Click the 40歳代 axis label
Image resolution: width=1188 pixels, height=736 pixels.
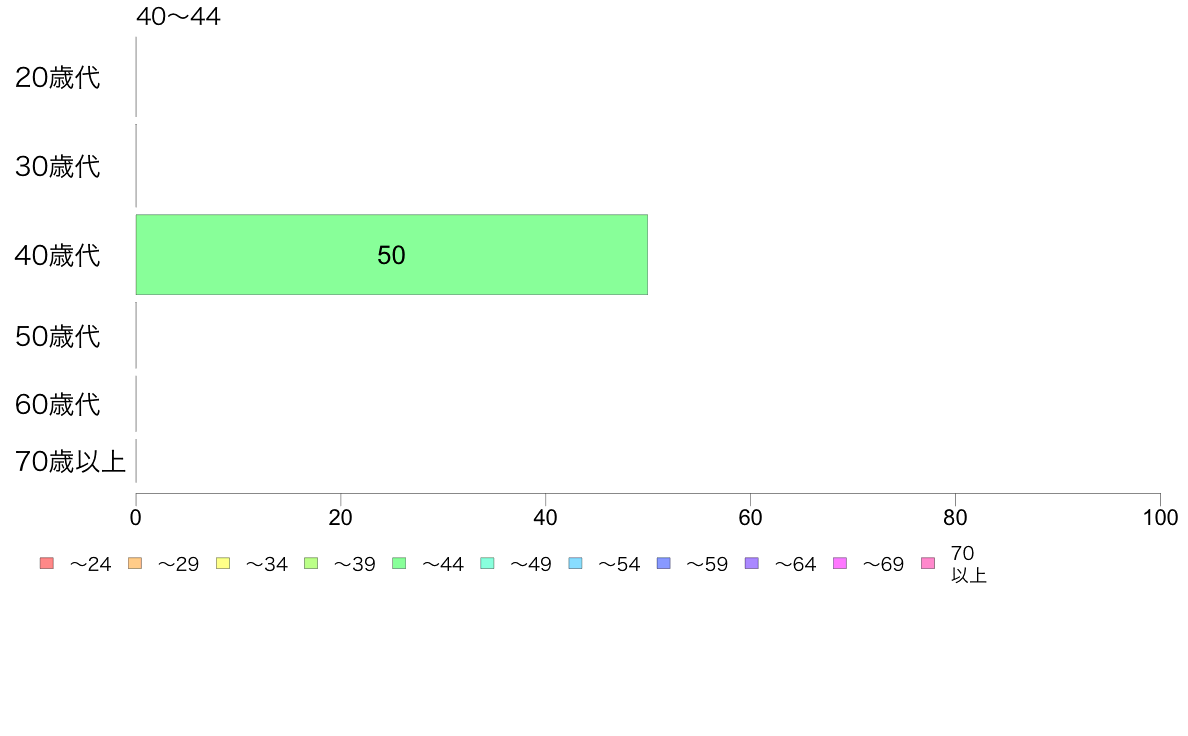(58, 255)
